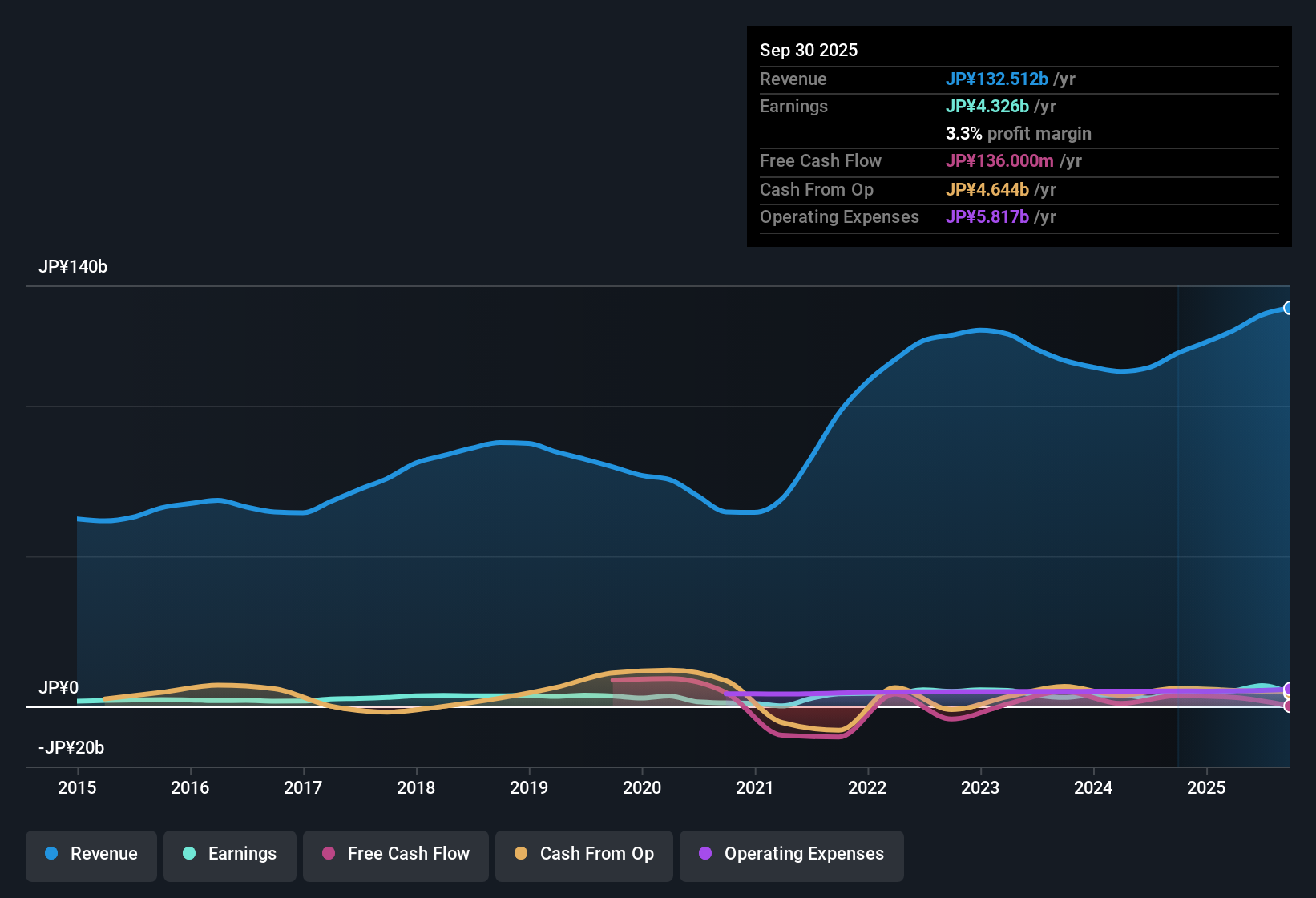The image size is (1316, 898).
Task: Click the purple endpoint marker at the chart edge
Action: (1289, 688)
